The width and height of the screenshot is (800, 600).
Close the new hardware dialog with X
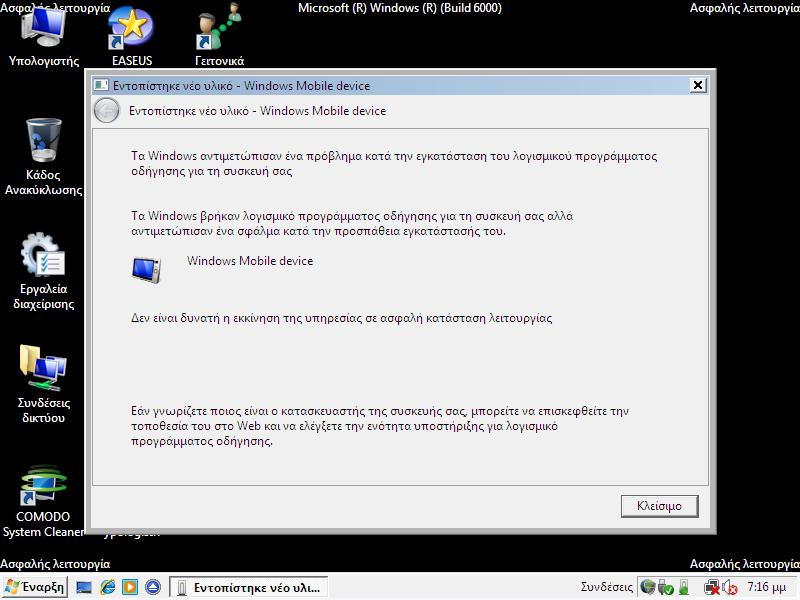click(x=697, y=85)
